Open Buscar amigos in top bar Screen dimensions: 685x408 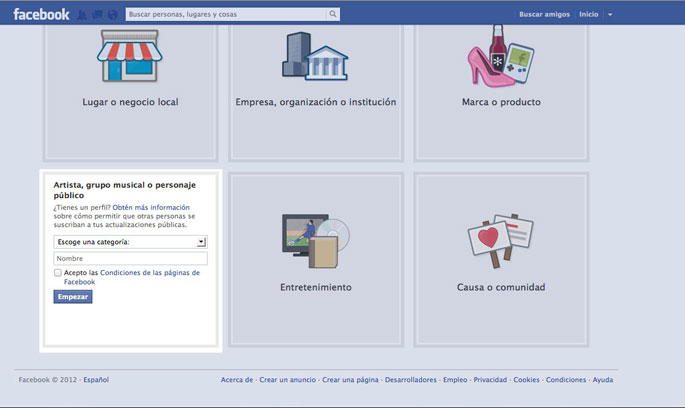tap(544, 14)
